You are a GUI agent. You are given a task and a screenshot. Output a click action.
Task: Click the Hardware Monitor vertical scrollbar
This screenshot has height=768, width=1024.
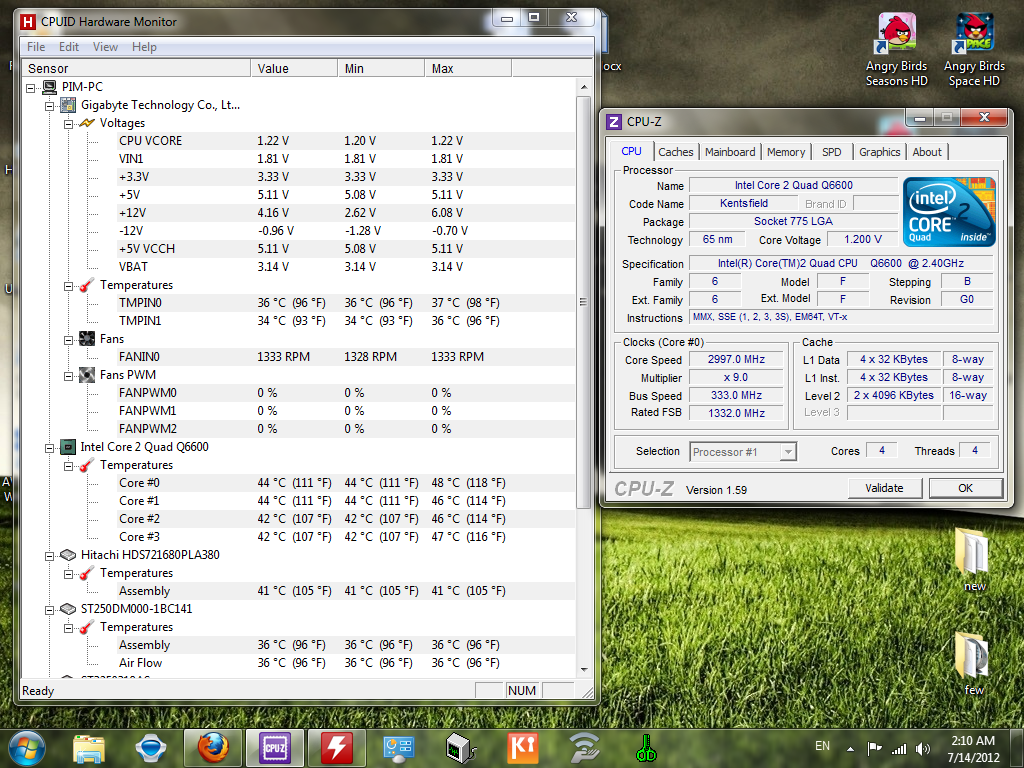tap(584, 300)
